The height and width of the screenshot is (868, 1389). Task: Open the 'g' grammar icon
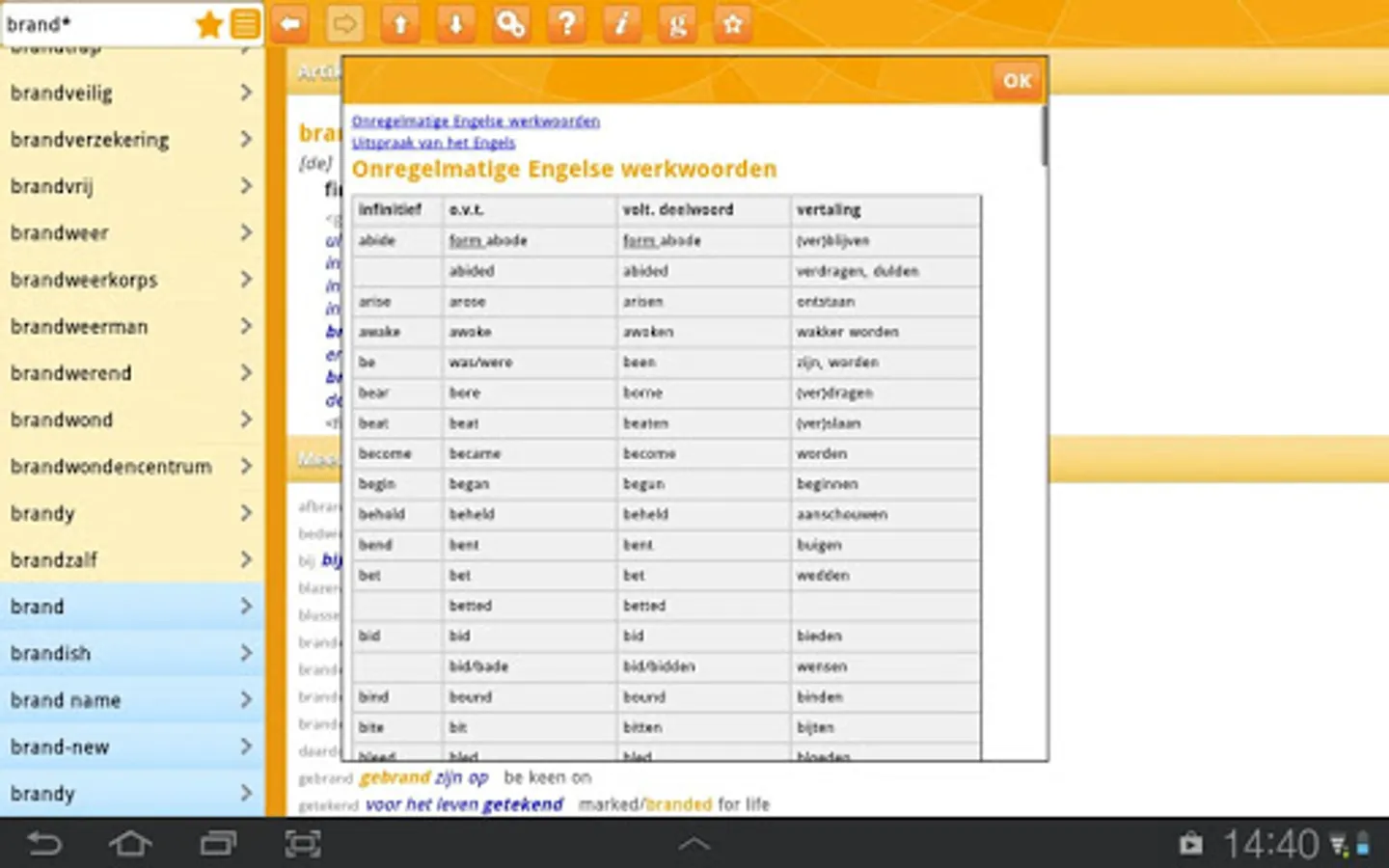click(x=677, y=24)
